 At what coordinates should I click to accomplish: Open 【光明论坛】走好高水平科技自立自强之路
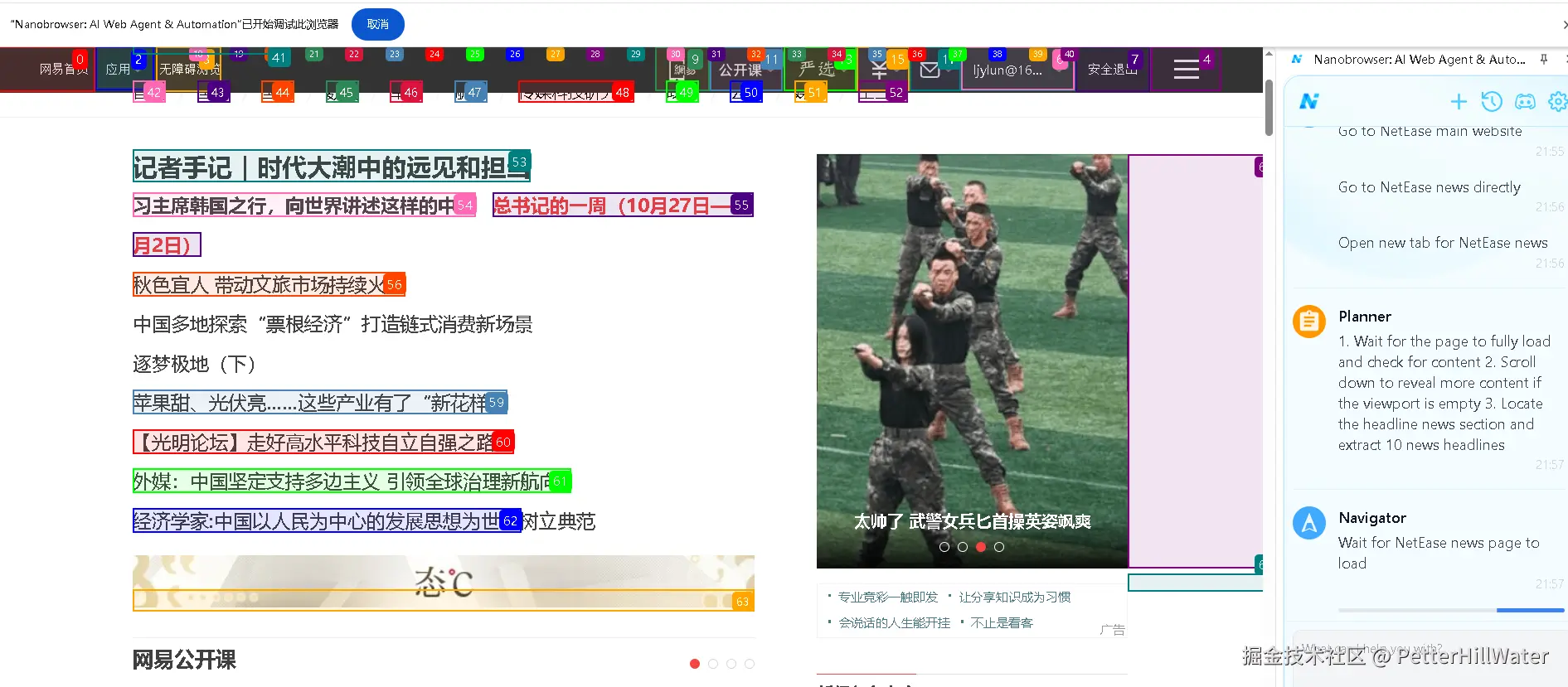(323, 442)
